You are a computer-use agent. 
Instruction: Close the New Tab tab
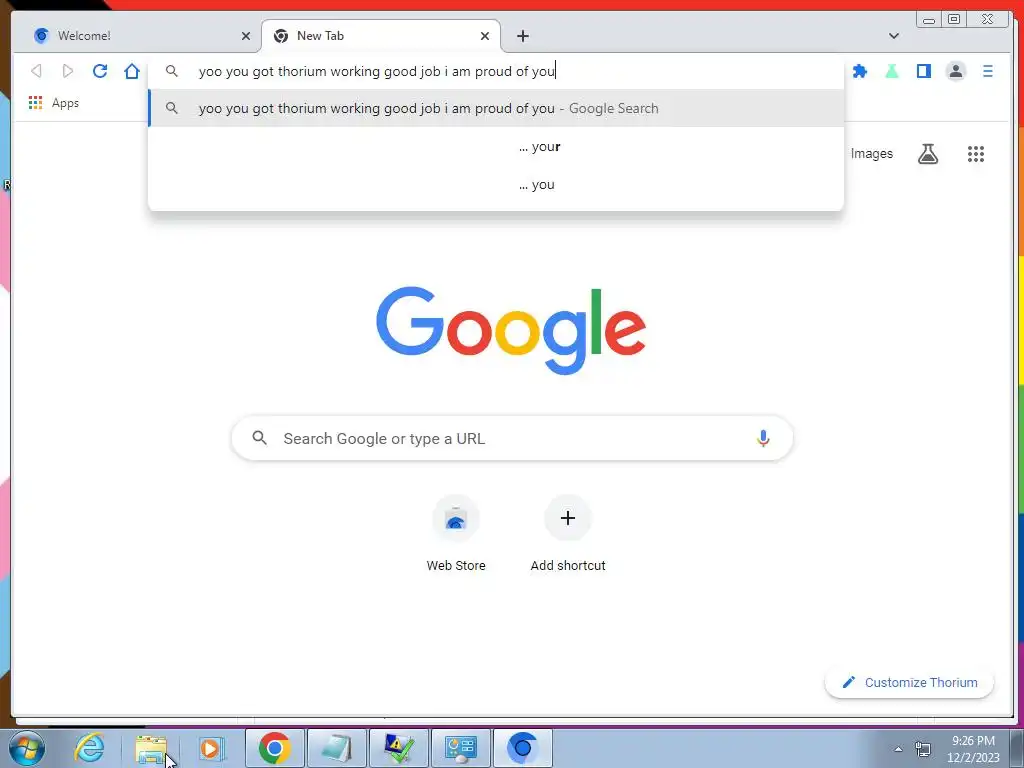click(x=485, y=36)
